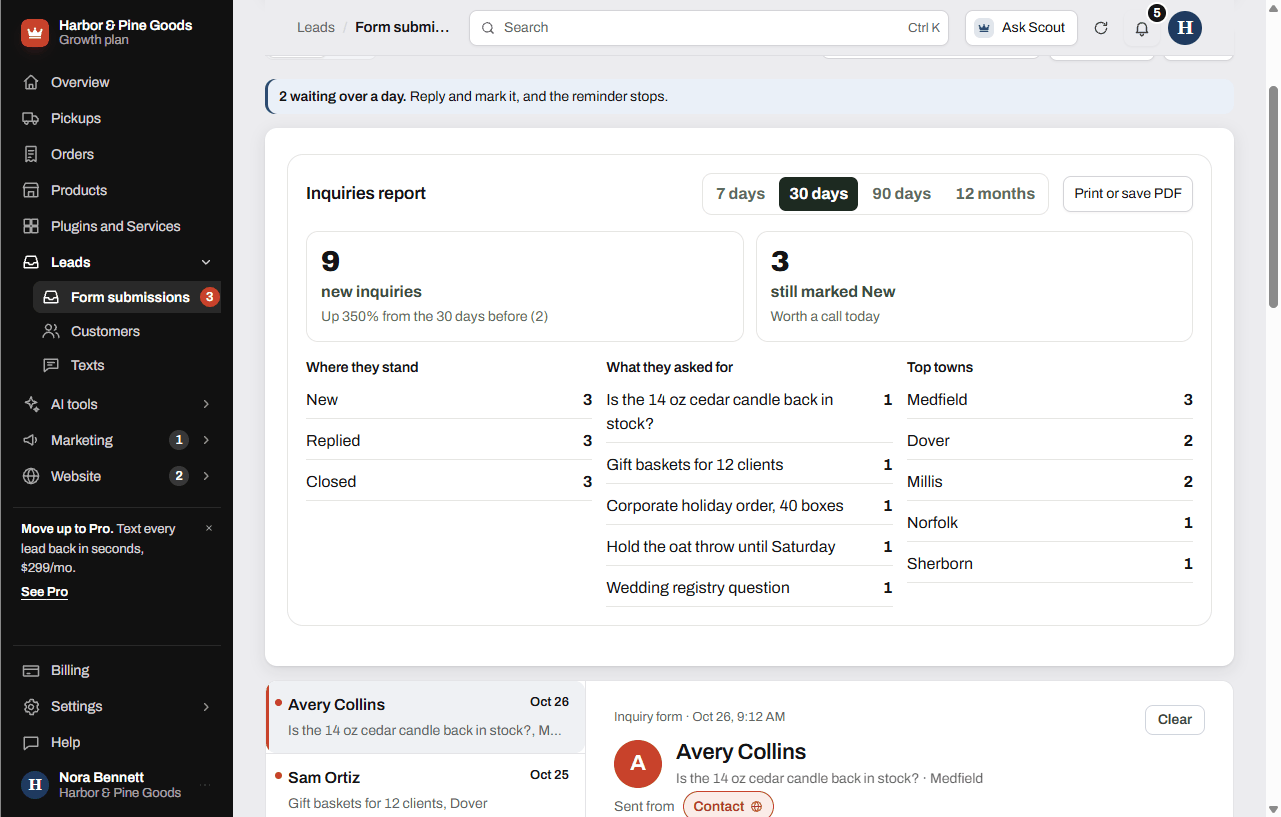This screenshot has height=817, width=1281.
Task: Expand the Marketing submenu chevron
Action: point(206,440)
